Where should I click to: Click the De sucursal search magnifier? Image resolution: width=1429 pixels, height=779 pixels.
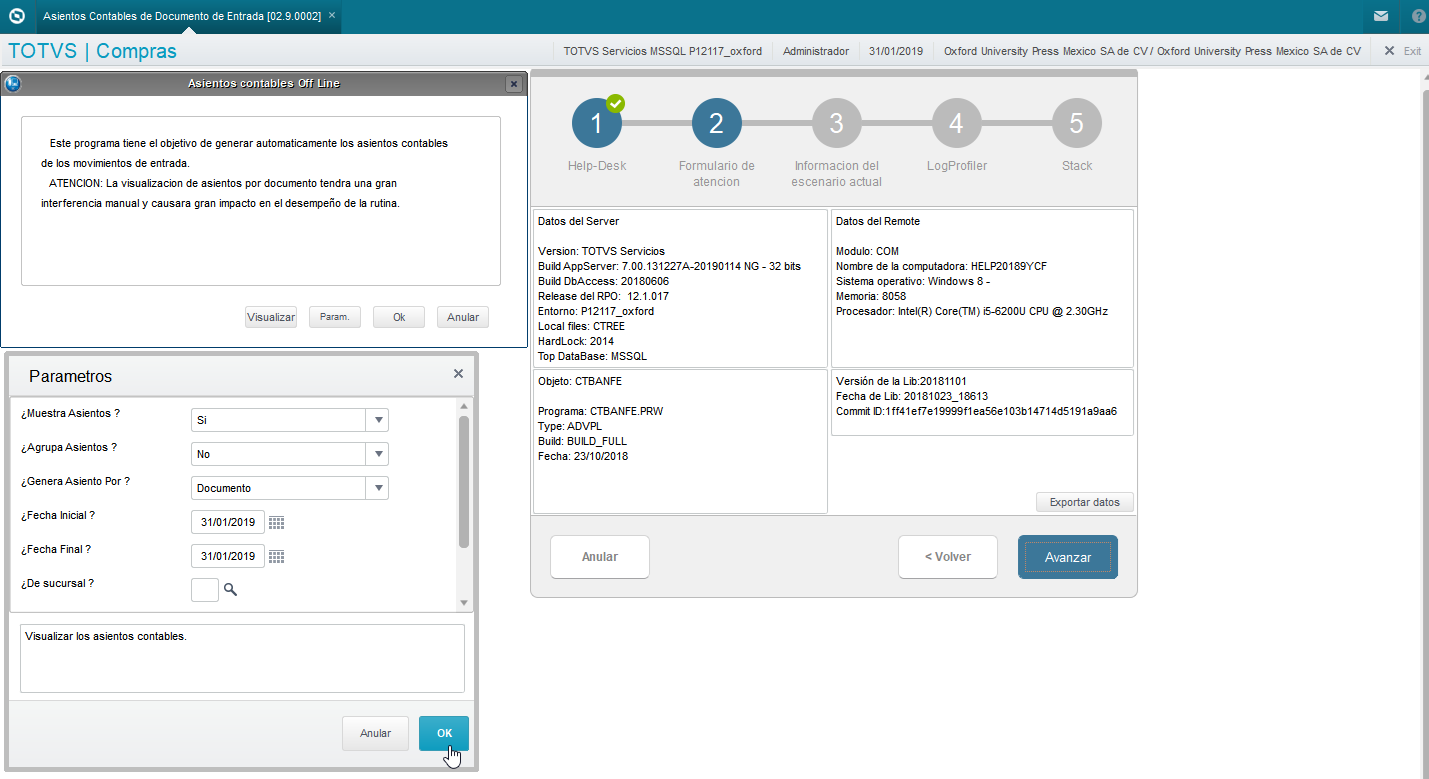230,590
